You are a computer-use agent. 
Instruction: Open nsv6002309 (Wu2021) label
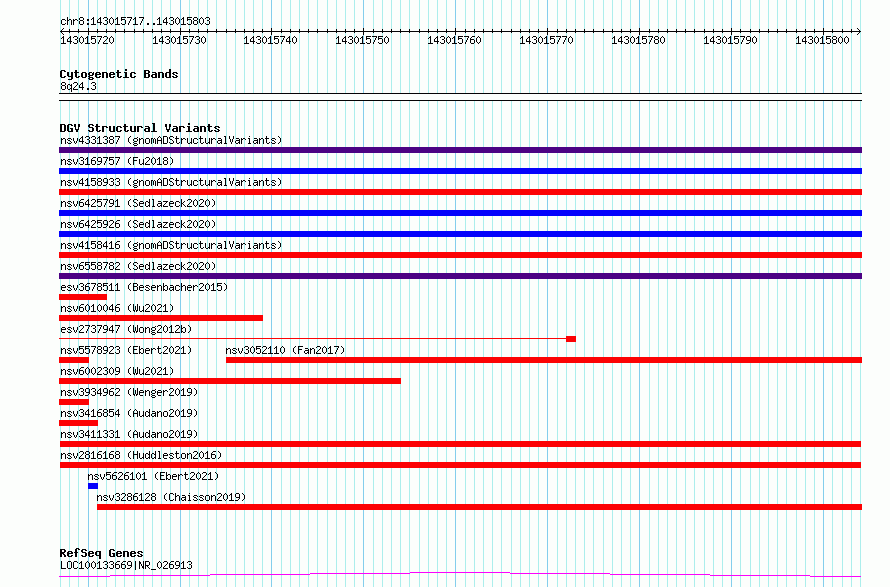pyautogui.click(x=117, y=371)
